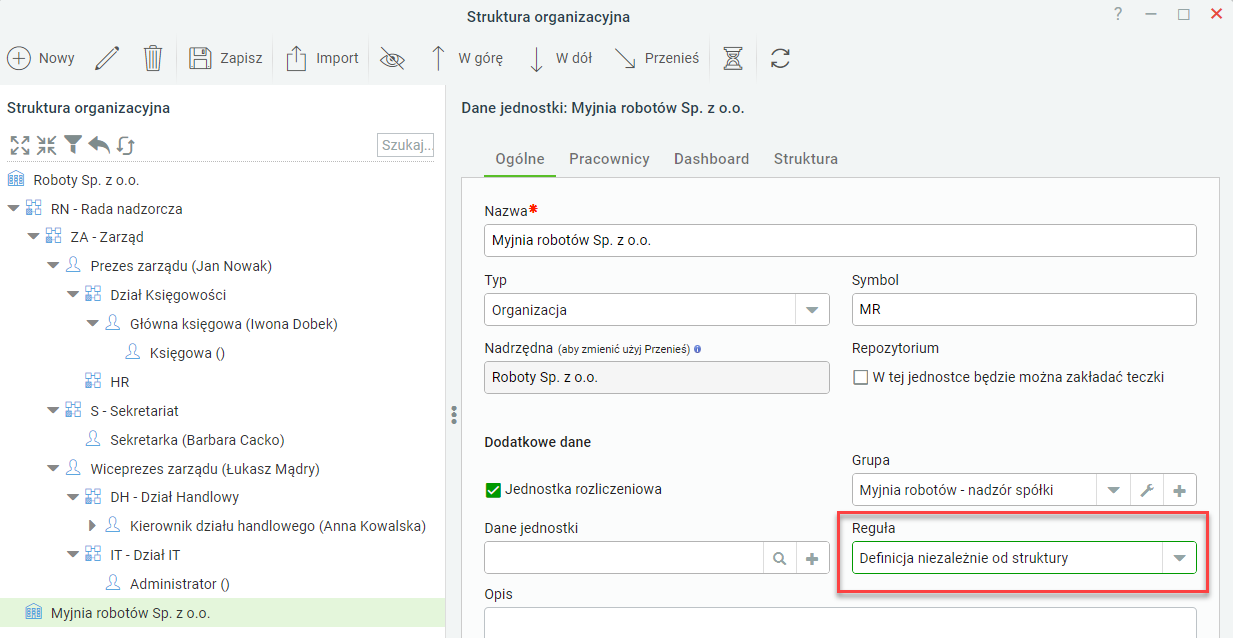Open the Reguła dropdown
Screen dimensions: 1233x638
coord(1179,558)
